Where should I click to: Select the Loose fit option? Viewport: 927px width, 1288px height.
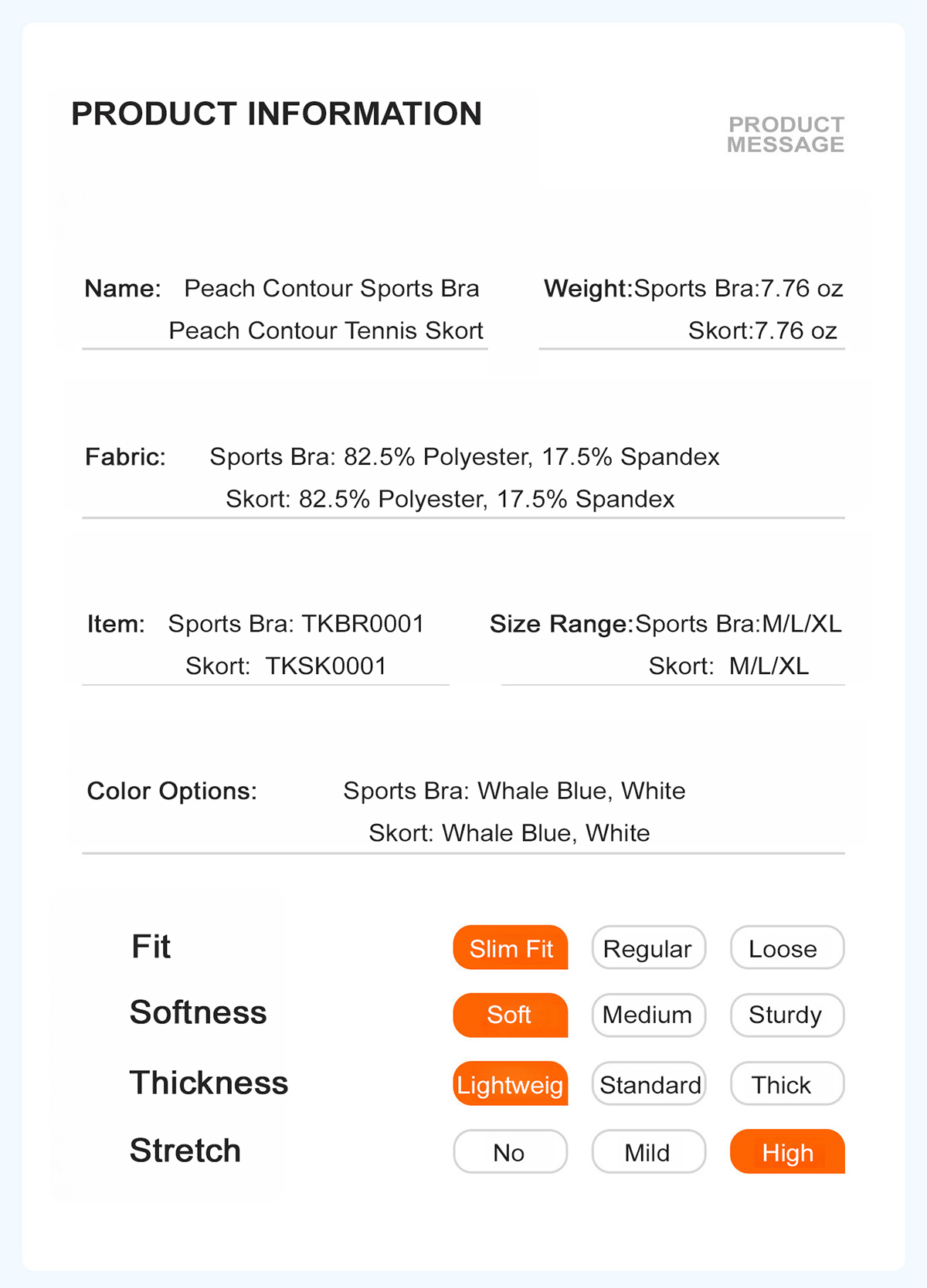(x=787, y=947)
